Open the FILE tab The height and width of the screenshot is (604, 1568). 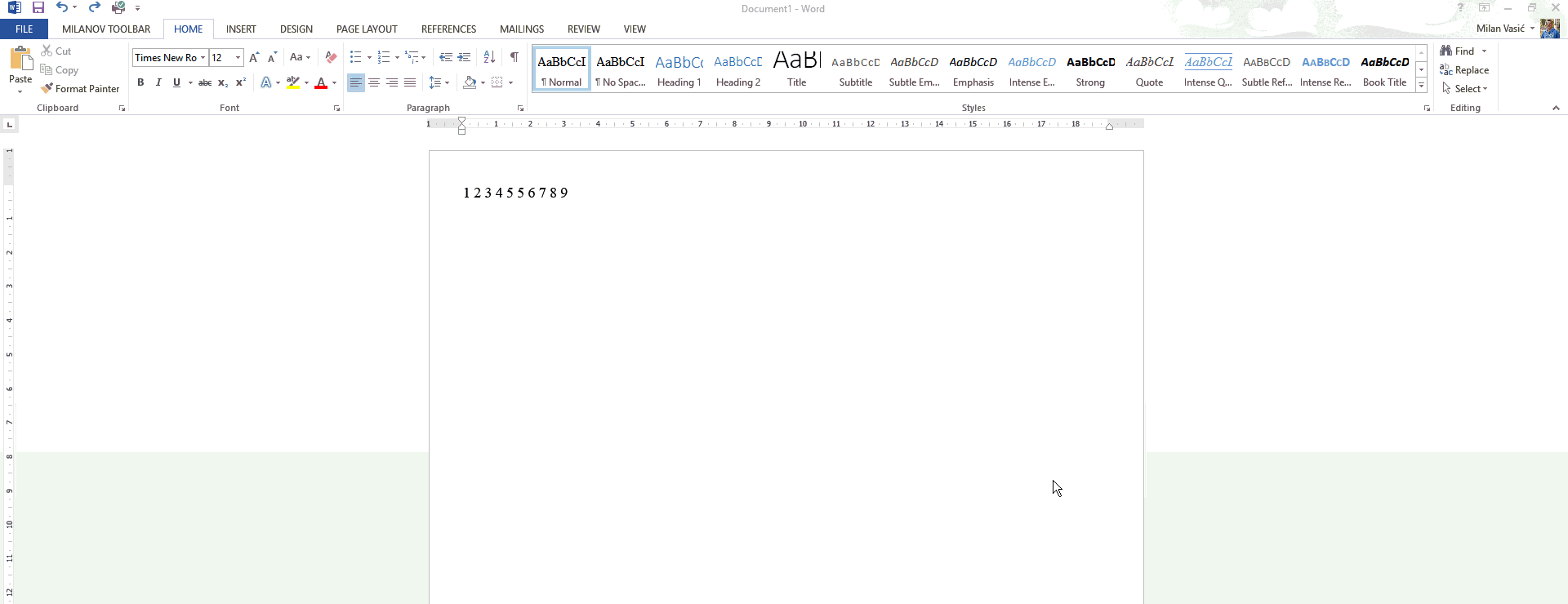pos(24,29)
